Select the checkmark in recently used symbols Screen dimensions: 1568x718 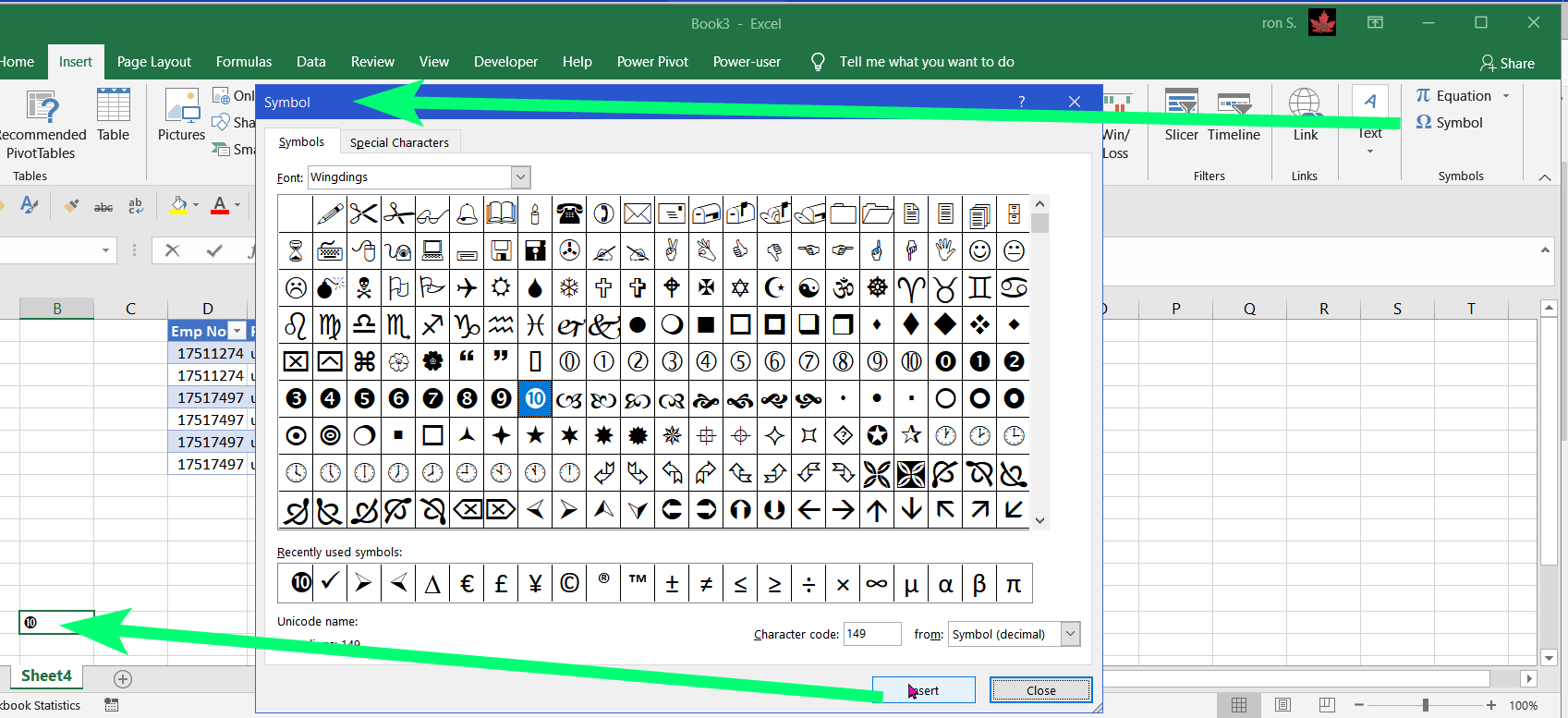330,583
